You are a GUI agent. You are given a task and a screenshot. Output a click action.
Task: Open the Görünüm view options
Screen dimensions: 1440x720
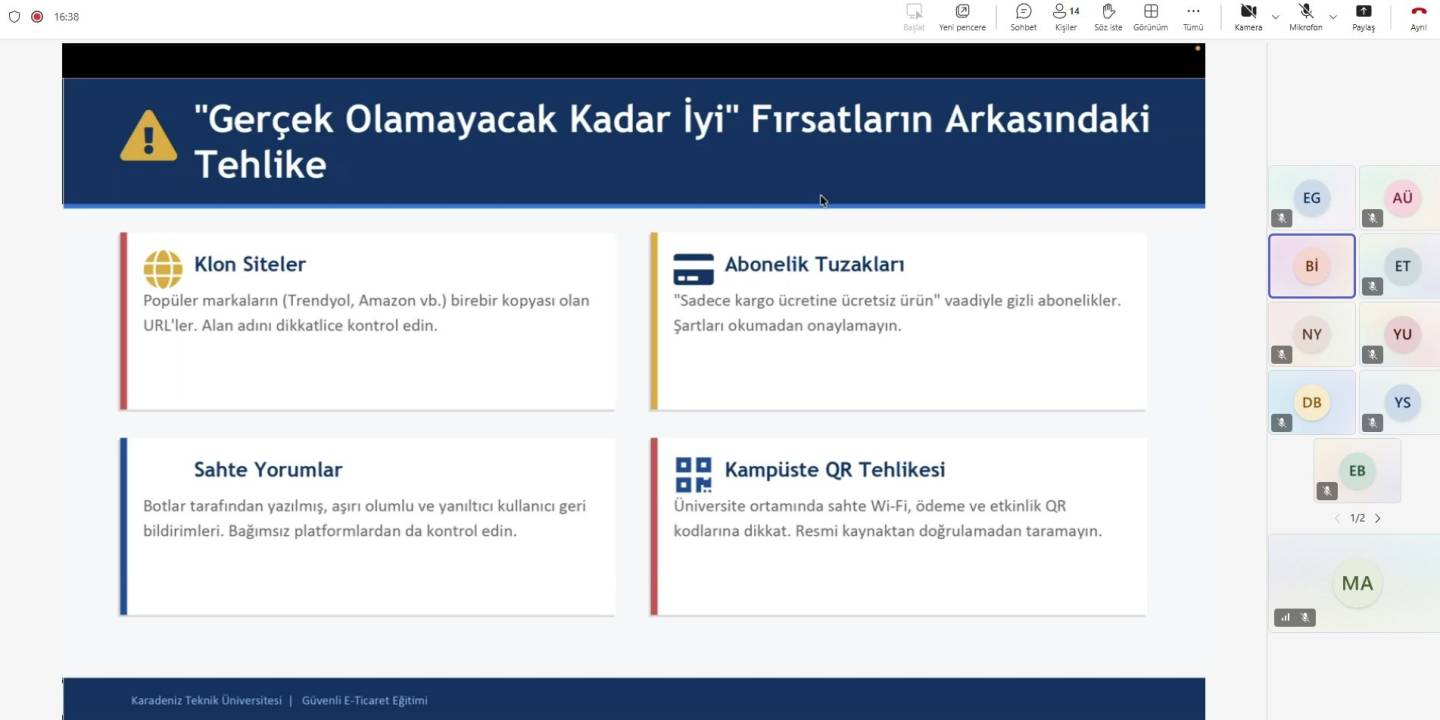1150,16
